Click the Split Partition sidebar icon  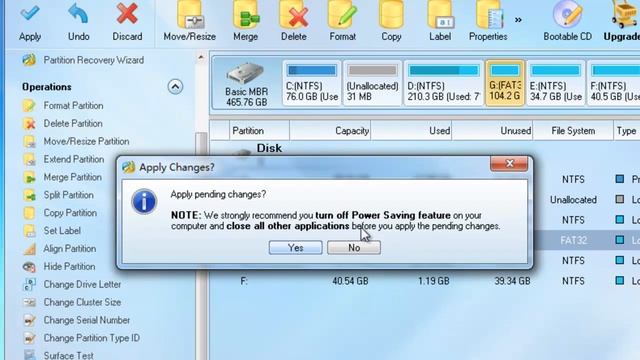click(29, 195)
